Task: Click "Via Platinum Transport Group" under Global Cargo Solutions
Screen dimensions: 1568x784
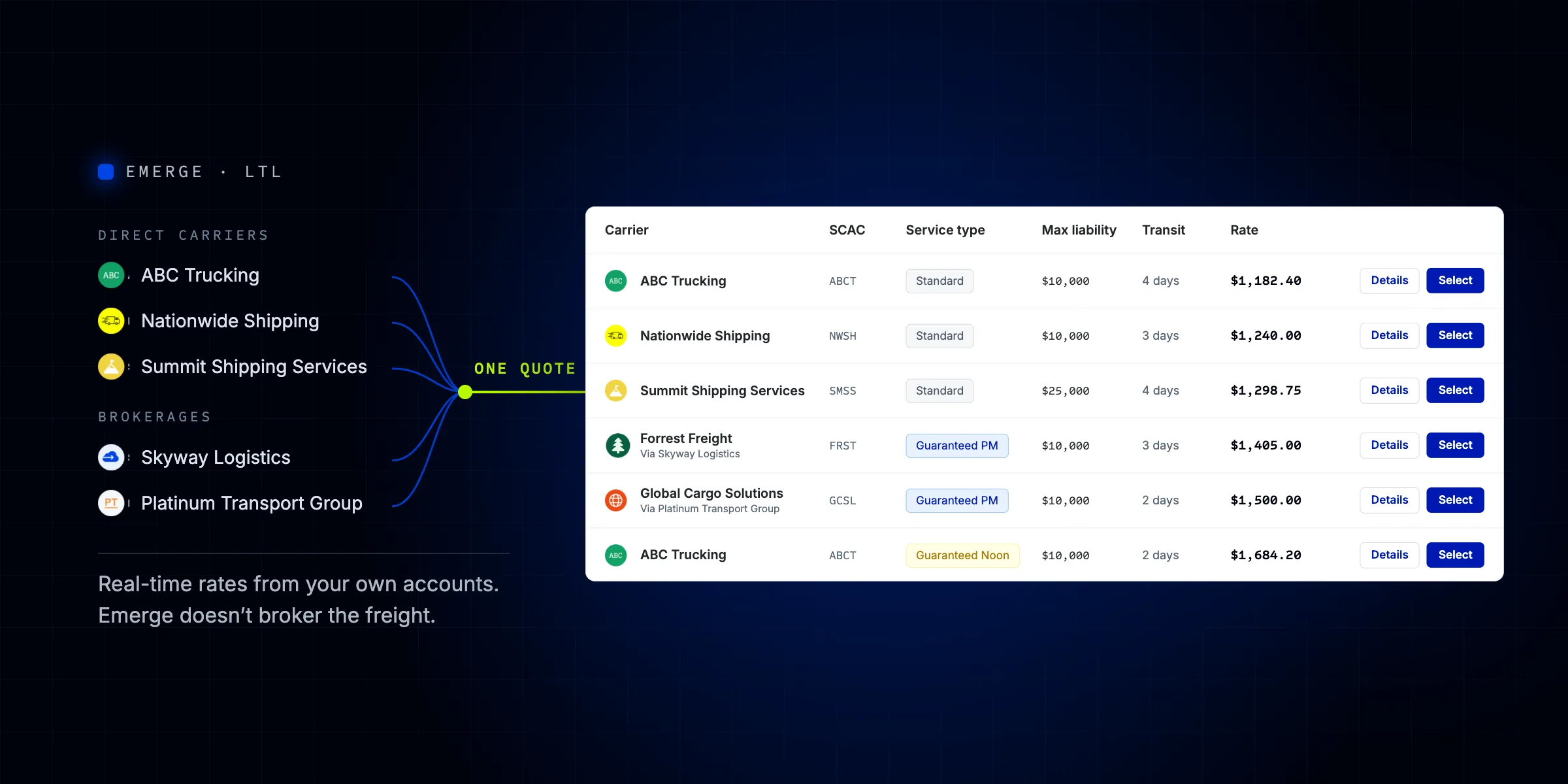Action: [x=710, y=509]
